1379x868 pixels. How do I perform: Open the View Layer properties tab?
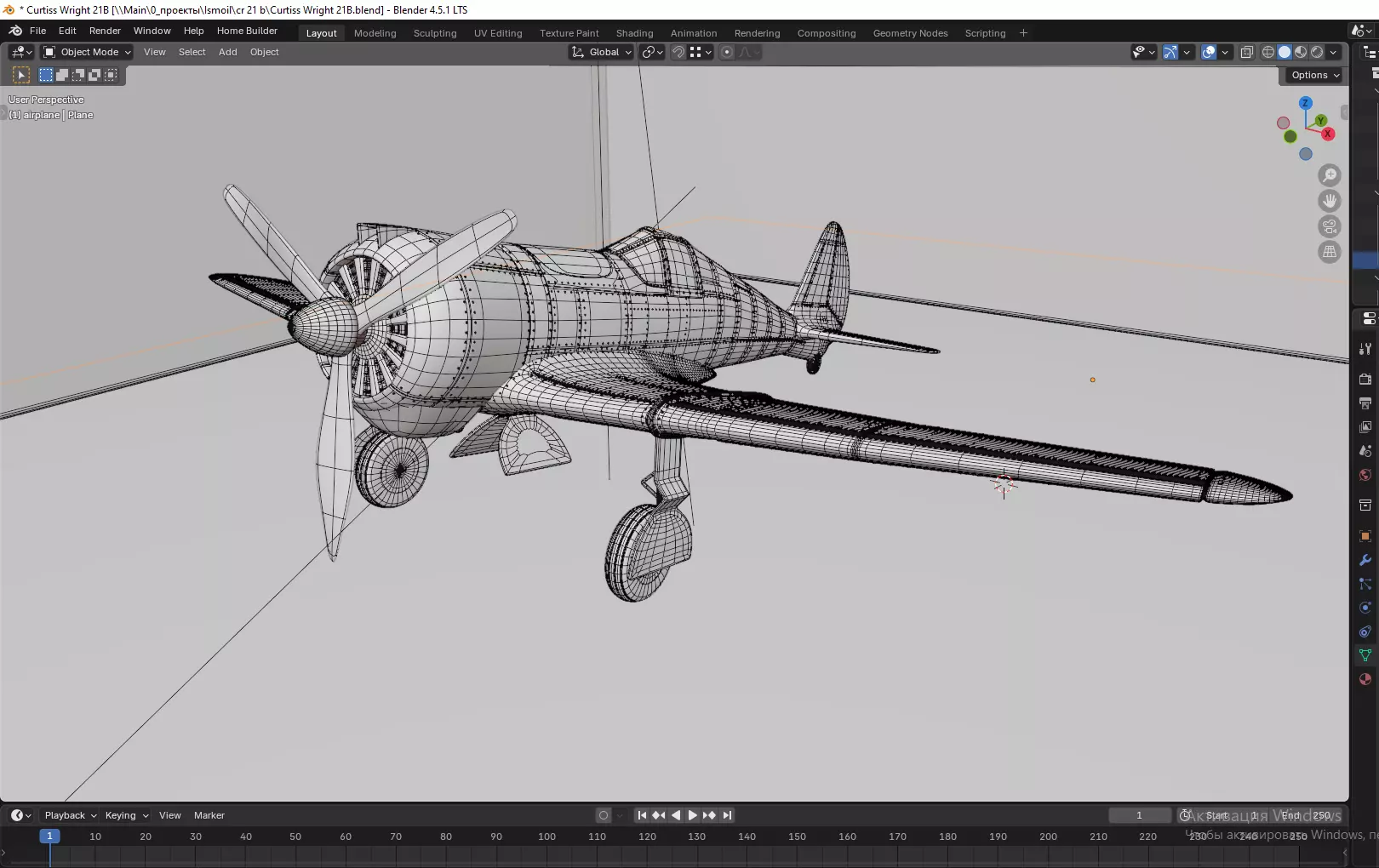(x=1365, y=426)
